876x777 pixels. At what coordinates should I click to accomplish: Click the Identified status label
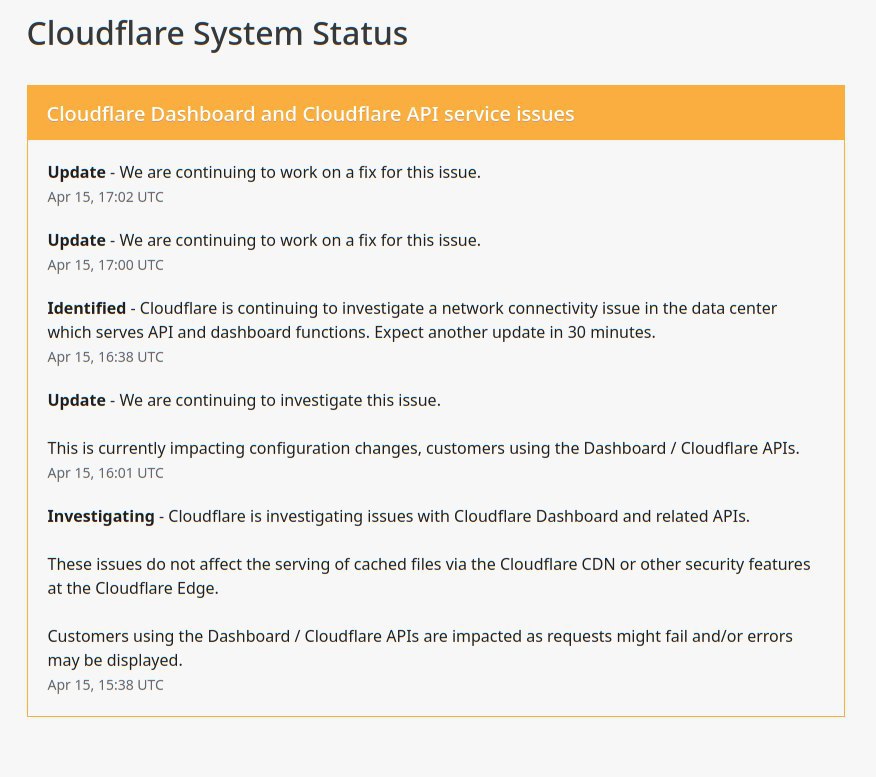[x=87, y=308]
